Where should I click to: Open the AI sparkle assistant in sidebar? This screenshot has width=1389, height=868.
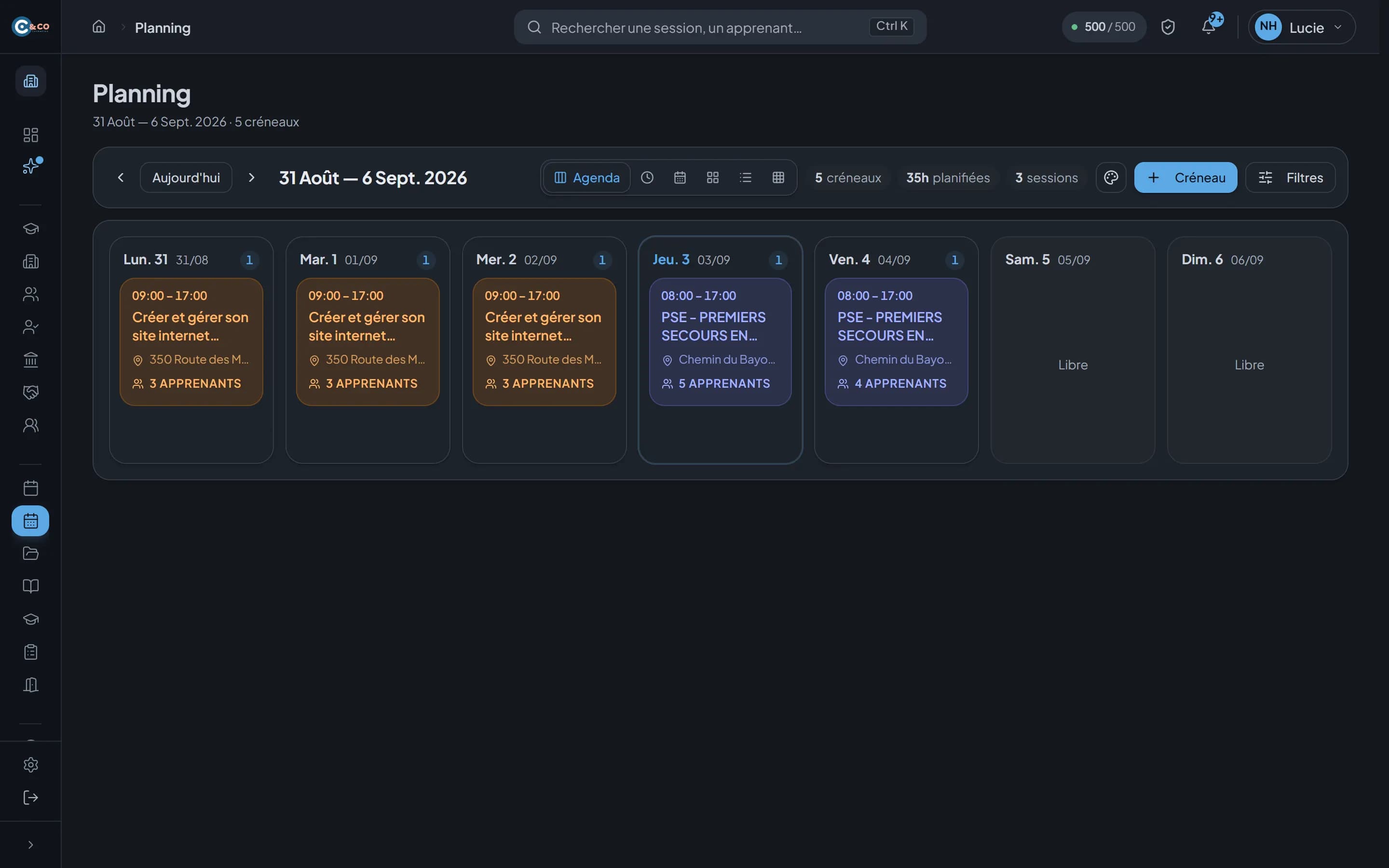pos(30,167)
